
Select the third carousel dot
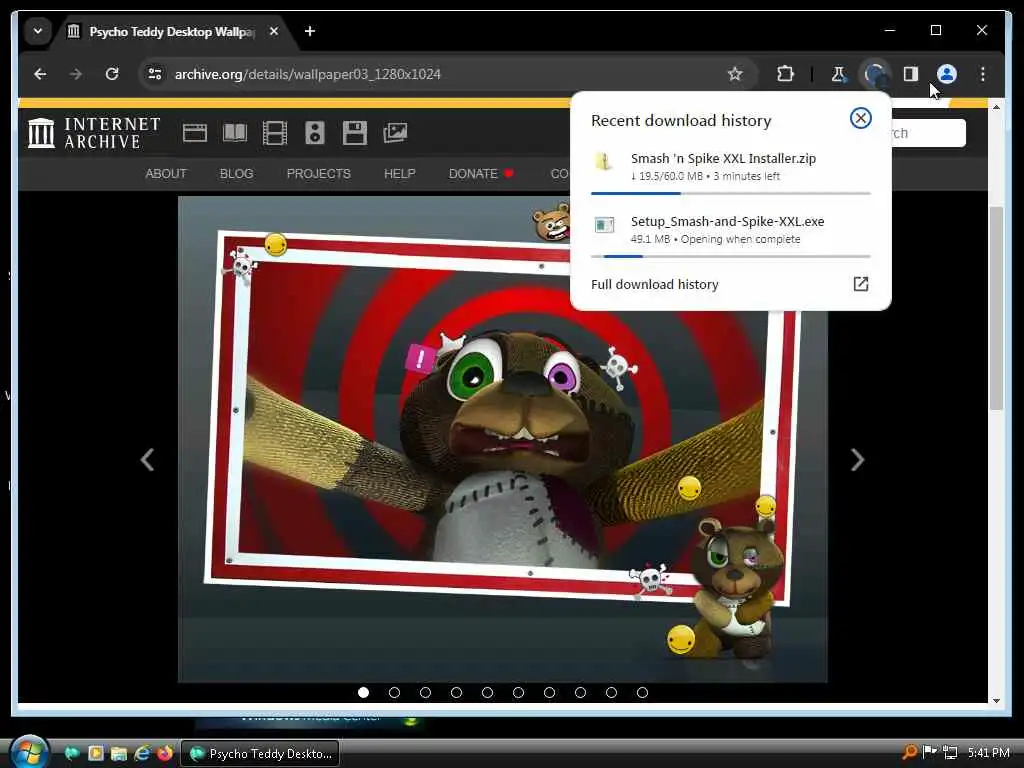425,692
